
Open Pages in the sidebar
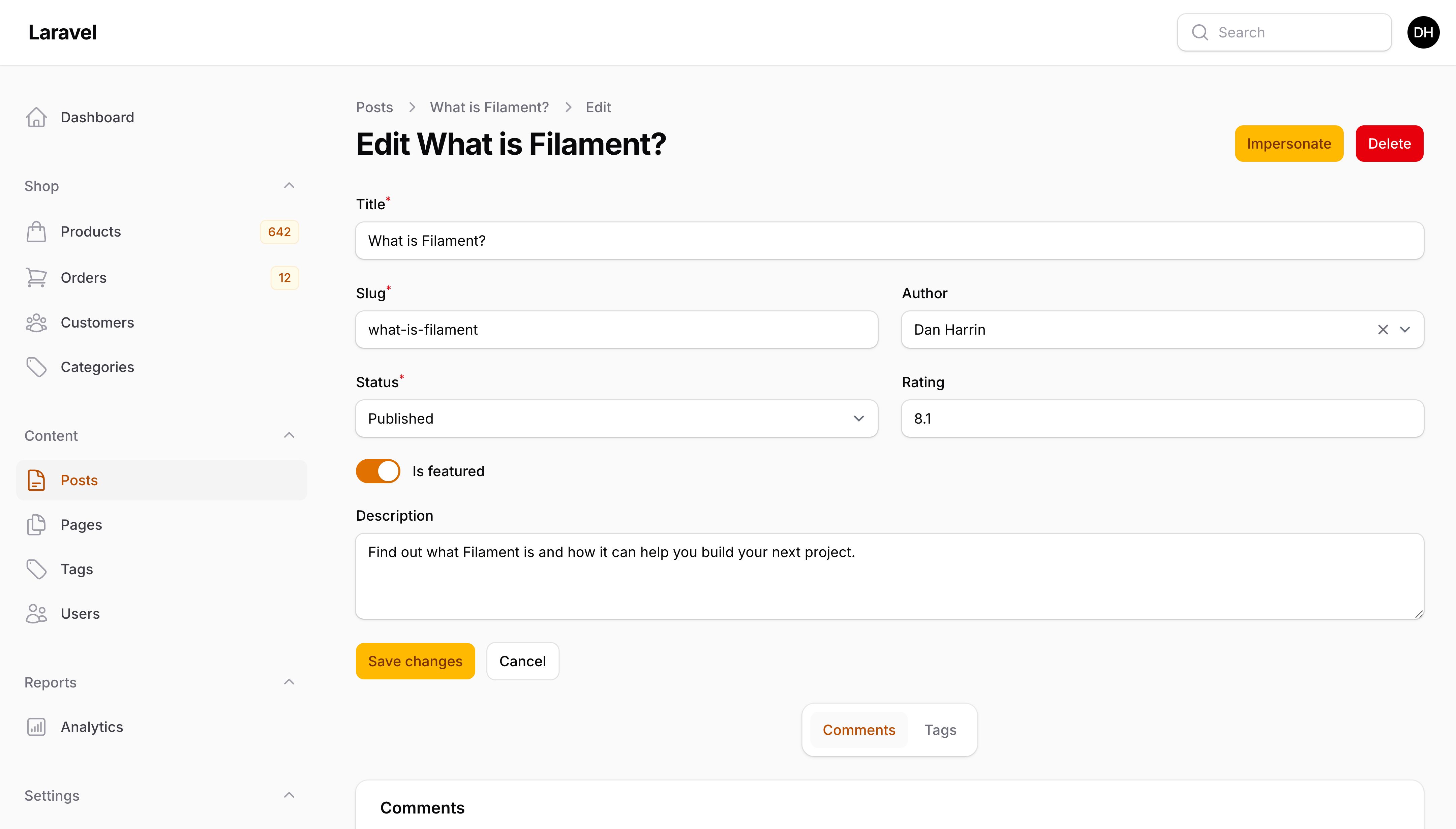[162, 525]
